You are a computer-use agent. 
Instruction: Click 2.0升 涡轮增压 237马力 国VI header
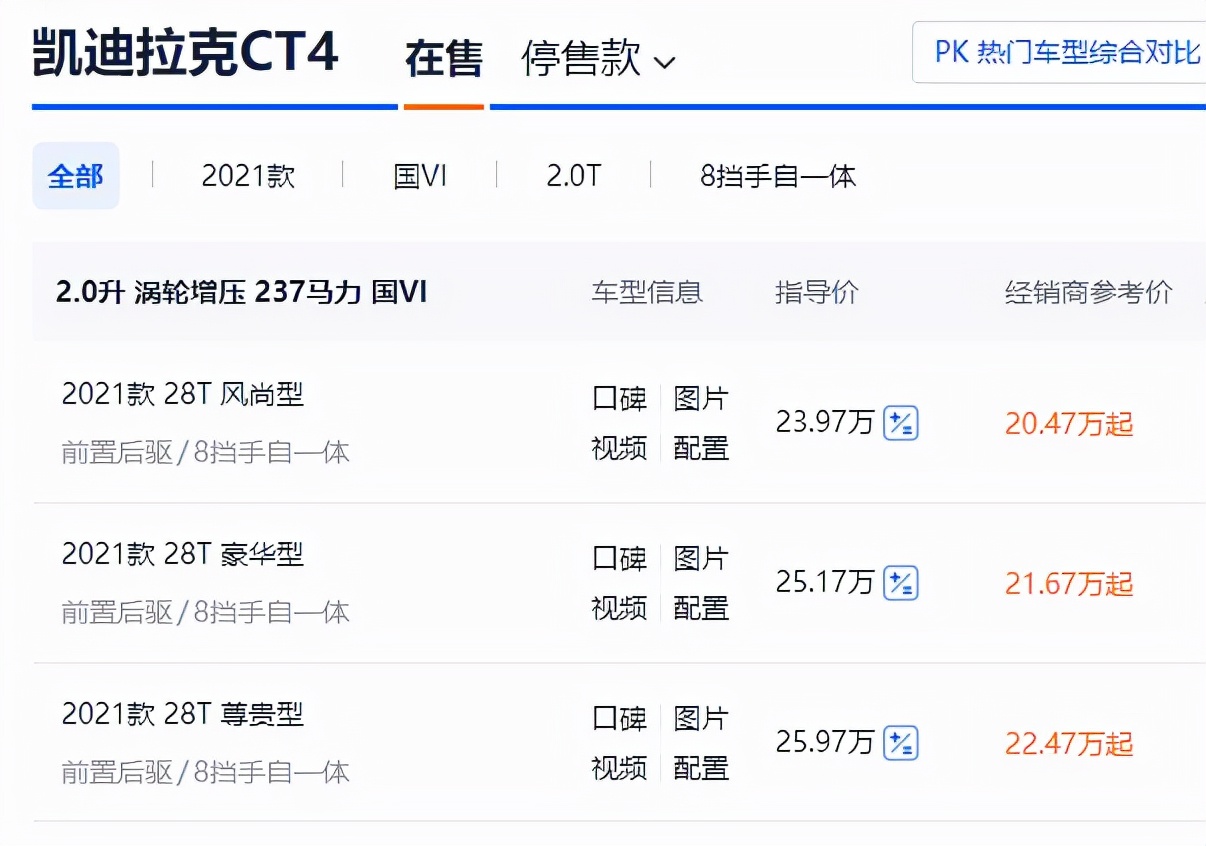tap(242, 292)
